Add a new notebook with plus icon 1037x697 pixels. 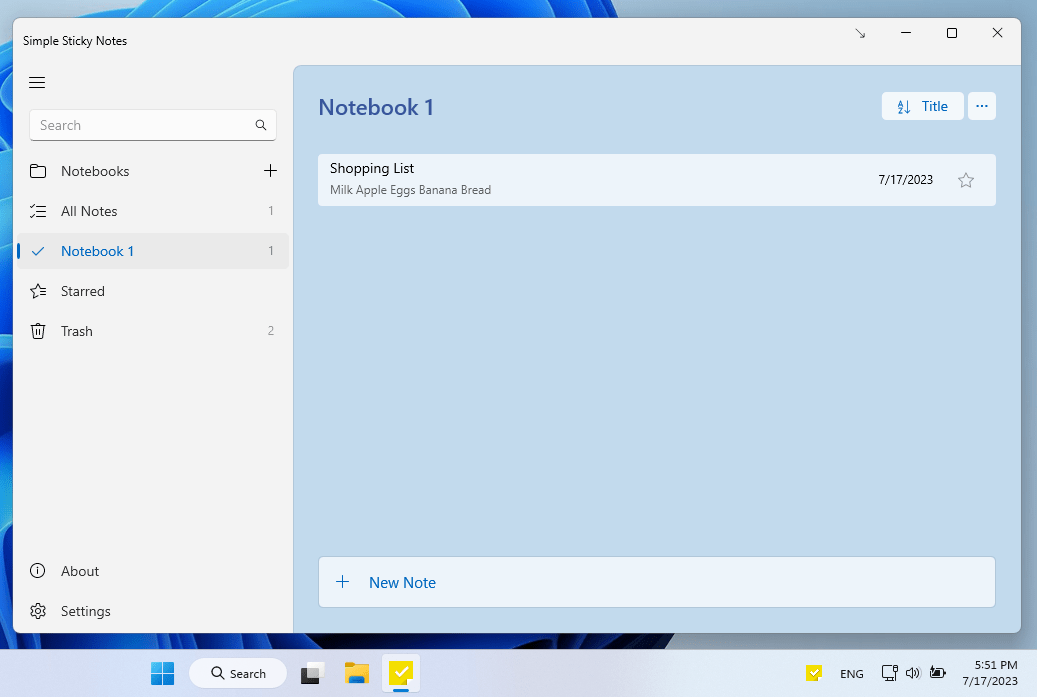(270, 171)
